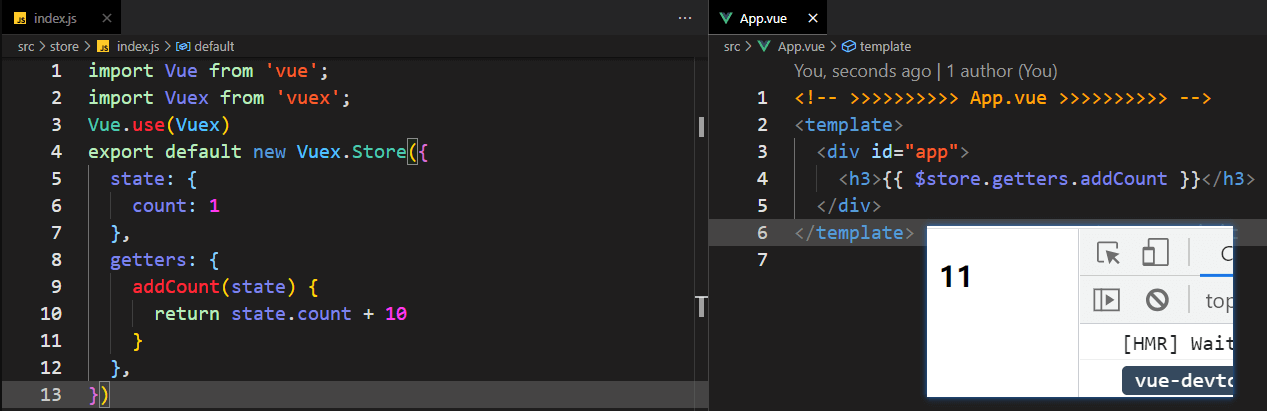Click the JS file icon in index.js breadcrumb
Image resolution: width=1267 pixels, height=411 pixels.
pyautogui.click(x=105, y=46)
